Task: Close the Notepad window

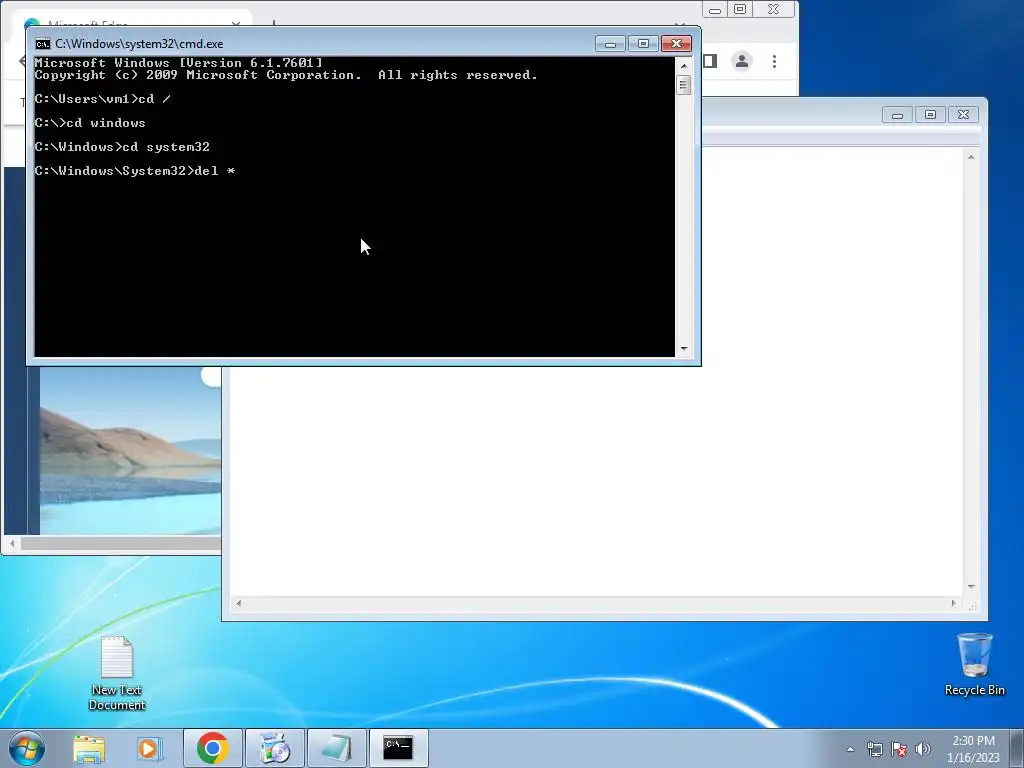Action: pyautogui.click(x=963, y=115)
